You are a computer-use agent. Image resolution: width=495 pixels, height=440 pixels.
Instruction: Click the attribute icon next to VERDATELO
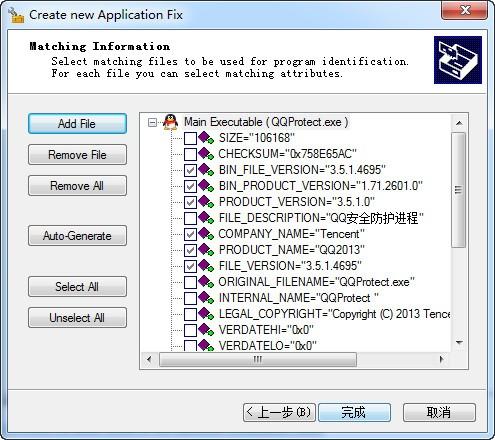pyautogui.click(x=206, y=345)
